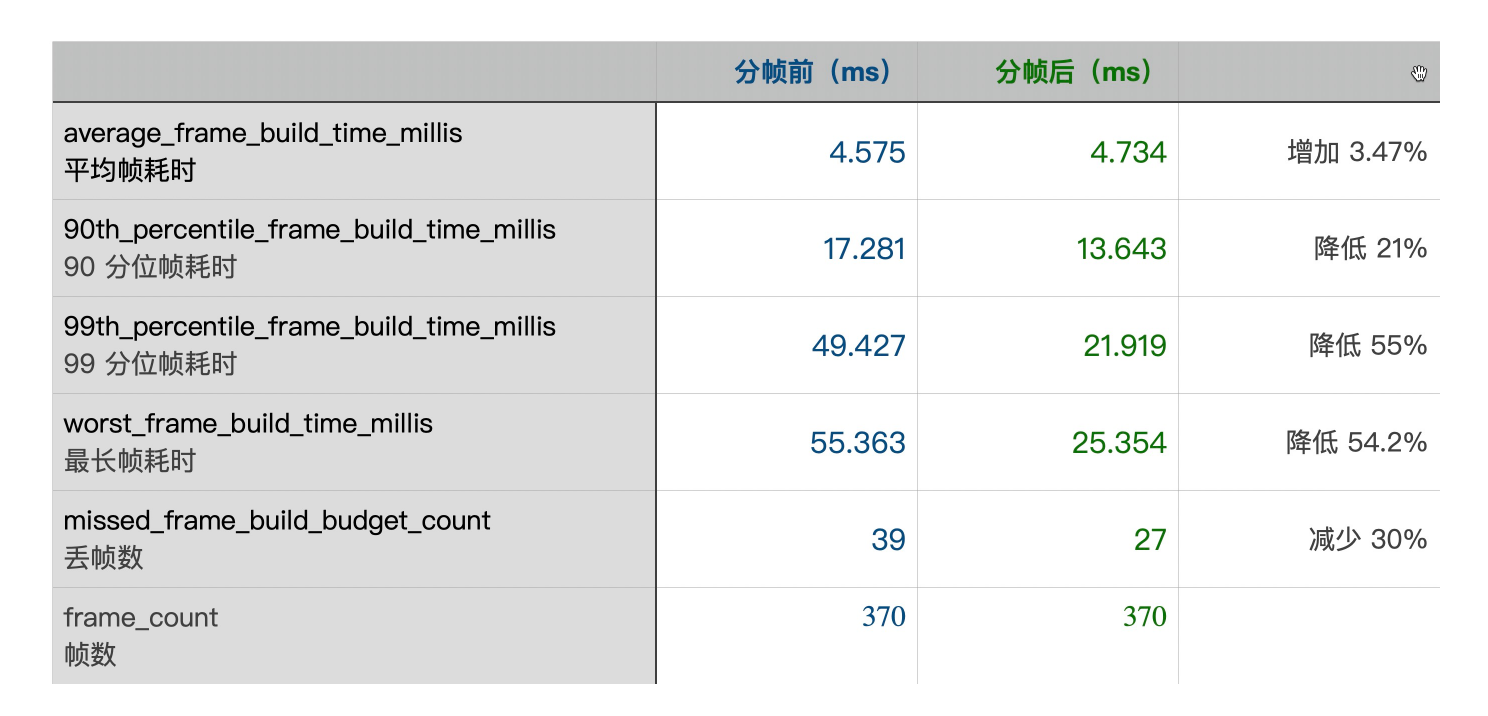Click the 17.281 value cell

click(x=864, y=249)
